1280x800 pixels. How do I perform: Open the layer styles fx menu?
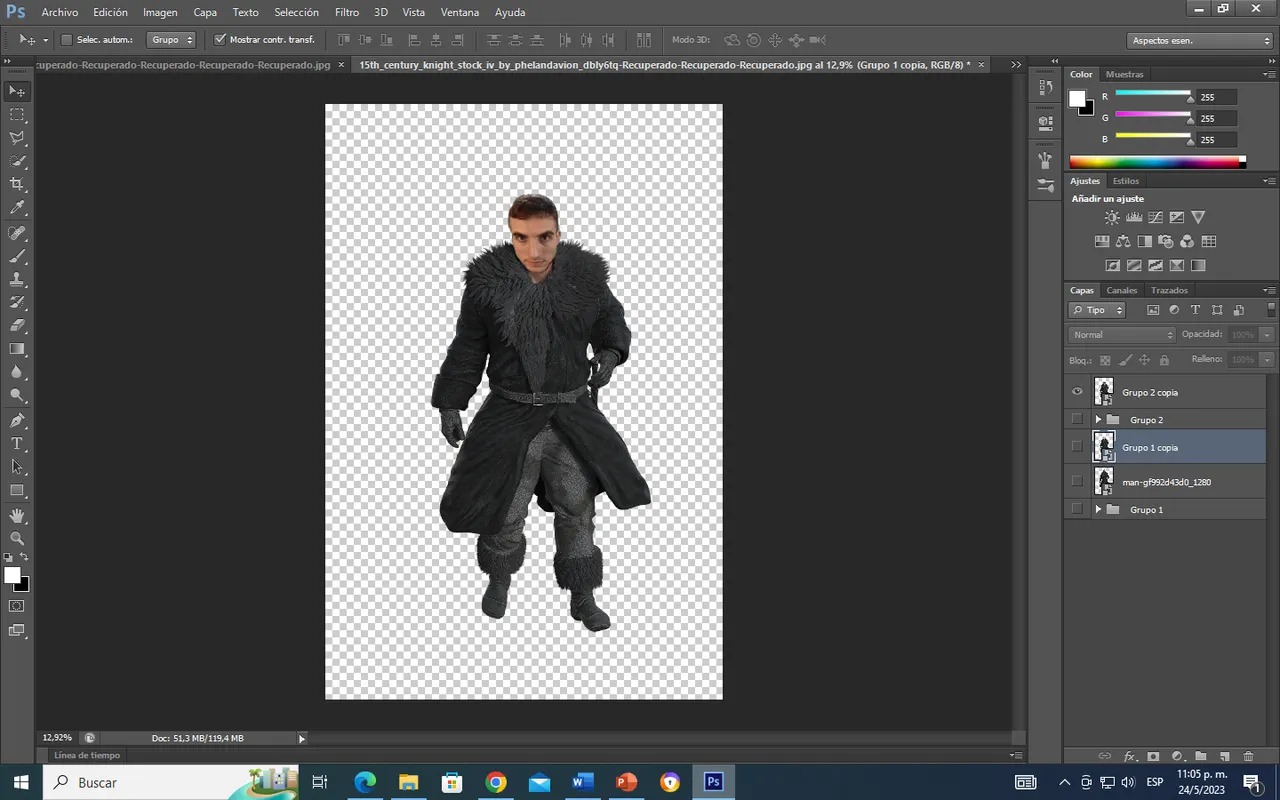click(x=1130, y=757)
